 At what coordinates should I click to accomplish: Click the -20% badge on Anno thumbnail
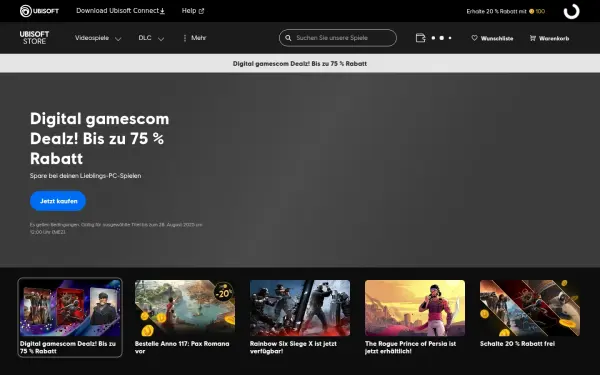[224, 293]
